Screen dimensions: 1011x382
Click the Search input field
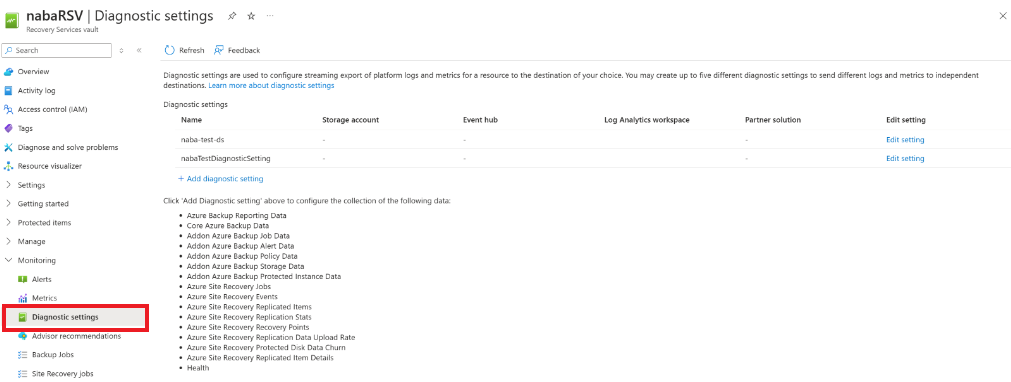57,50
